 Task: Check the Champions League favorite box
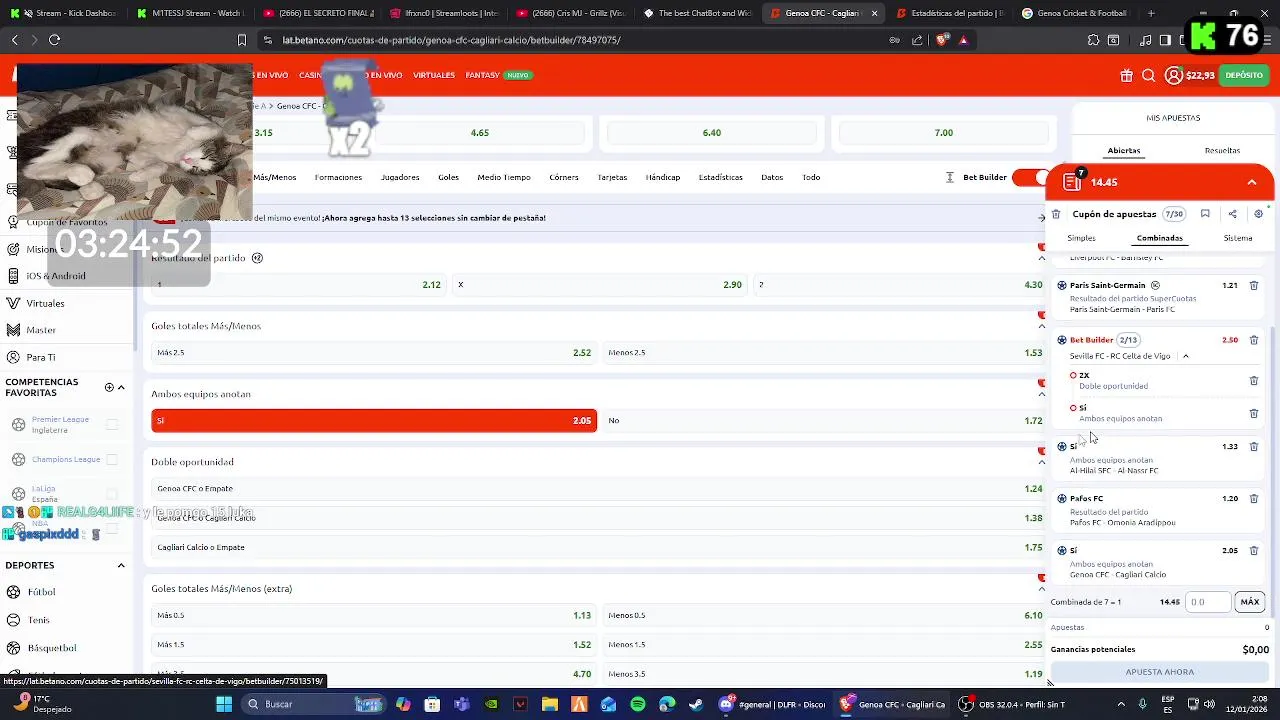pos(112,459)
